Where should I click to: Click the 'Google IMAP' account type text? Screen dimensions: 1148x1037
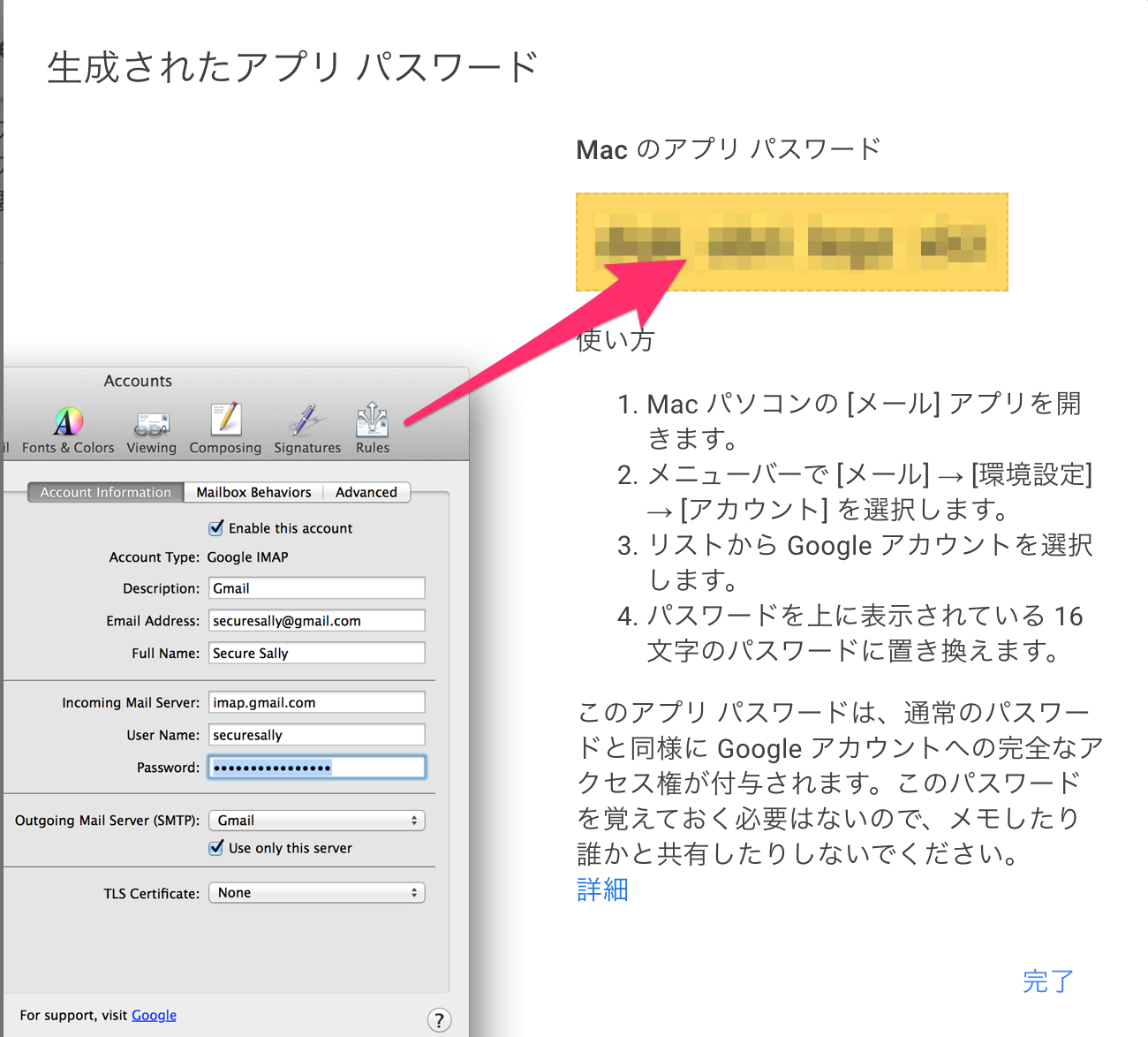pos(247,557)
